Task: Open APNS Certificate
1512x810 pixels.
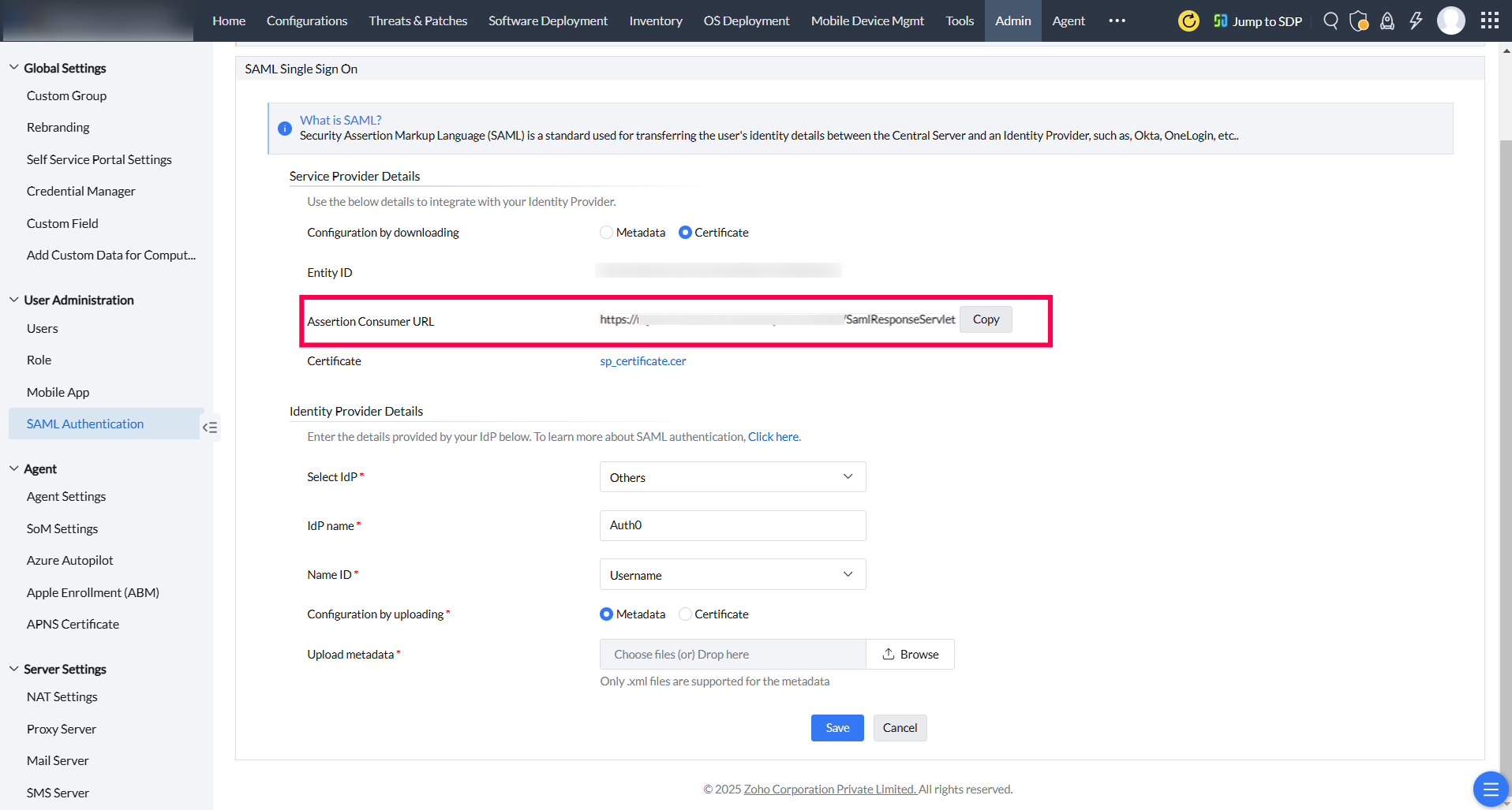Action: [73, 624]
